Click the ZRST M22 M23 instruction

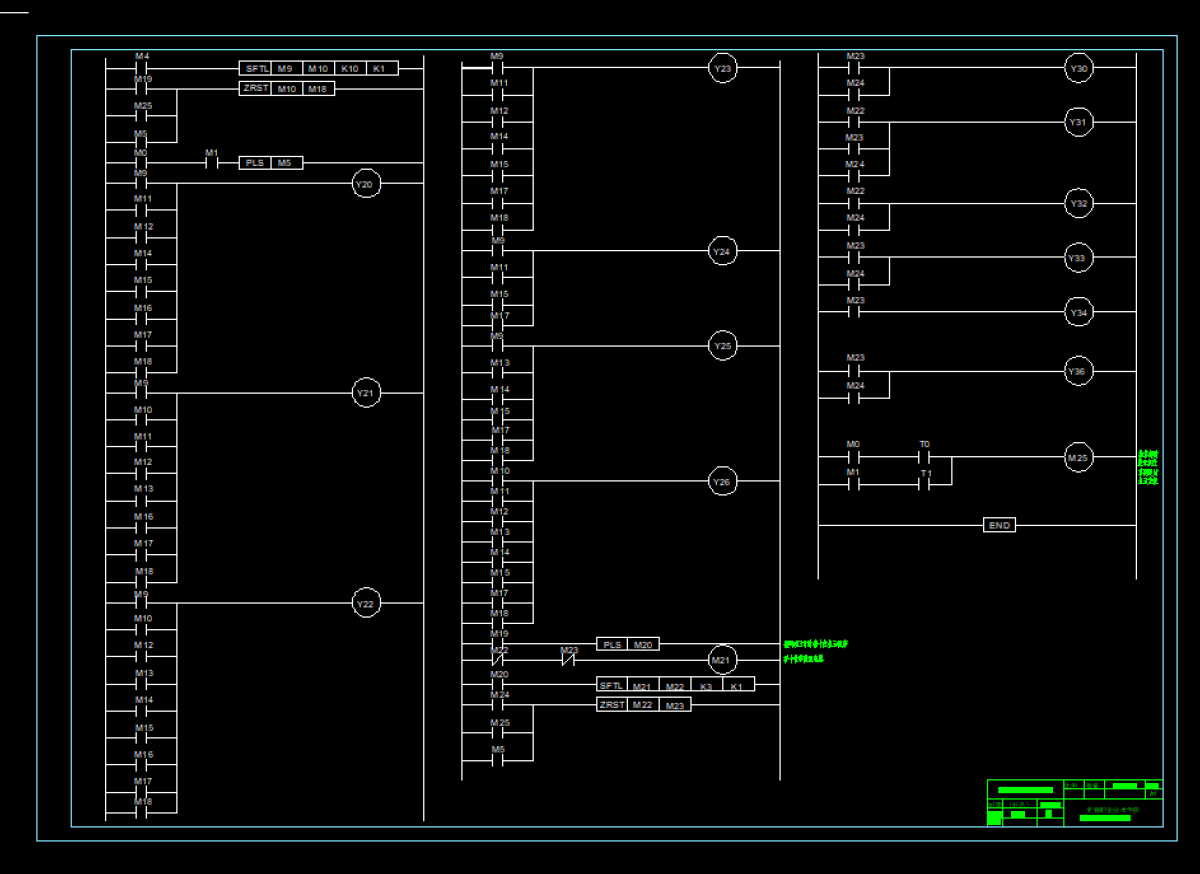[x=643, y=705]
